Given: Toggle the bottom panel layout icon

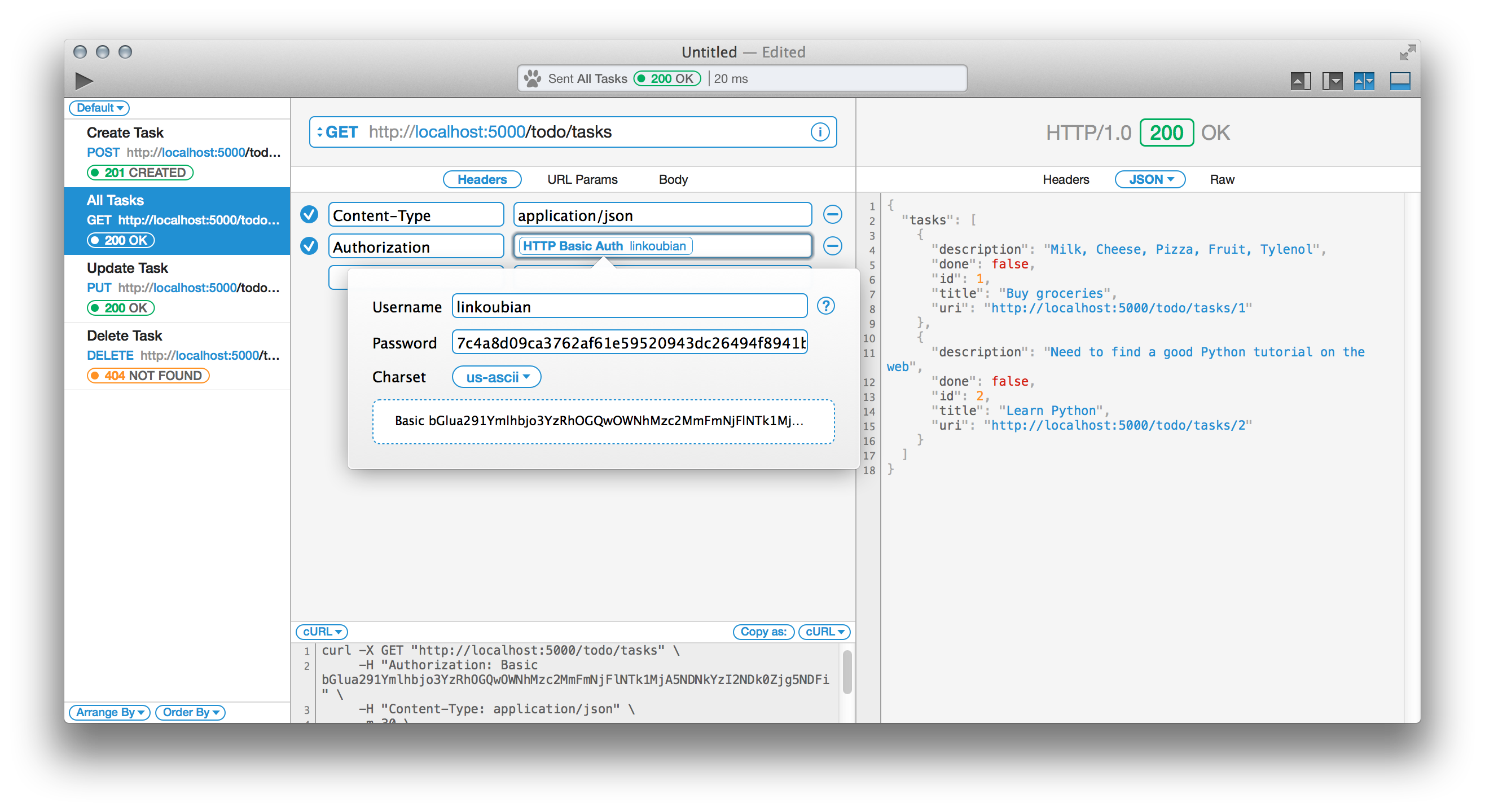Looking at the screenshot, I should click(1400, 81).
